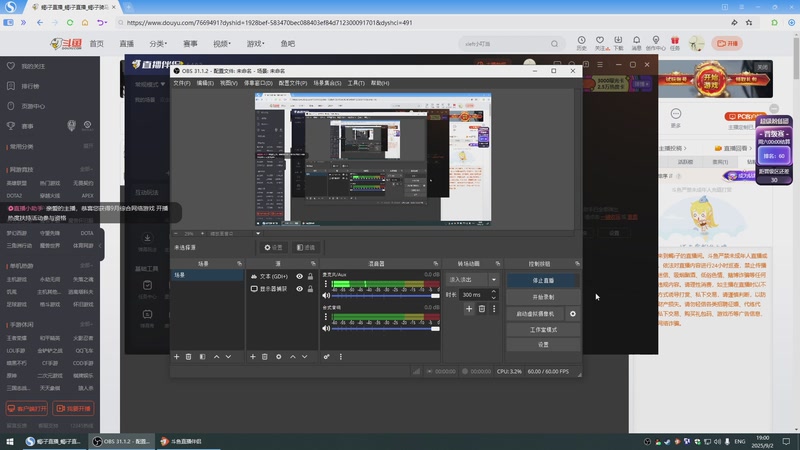This screenshot has height=450, width=800.
Task: Click 工作室模式 studio mode button
Action: pyautogui.click(x=543, y=330)
